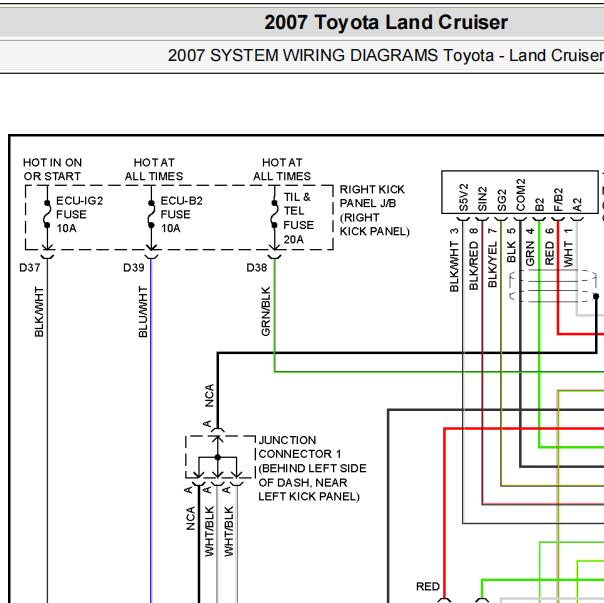
Task: Click the ECU-B2 fuse symbol
Action: [x=151, y=214]
